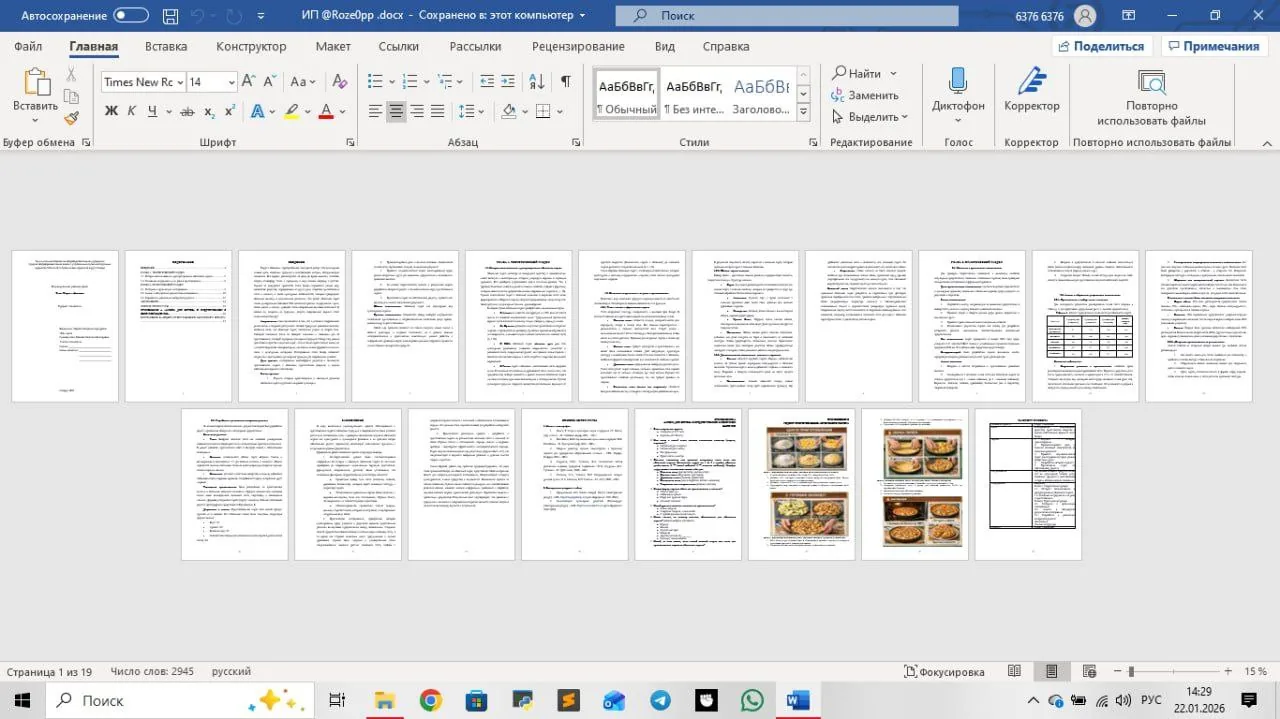Click the Save diskette icon
The width and height of the screenshot is (1280, 719).
pyautogui.click(x=171, y=16)
